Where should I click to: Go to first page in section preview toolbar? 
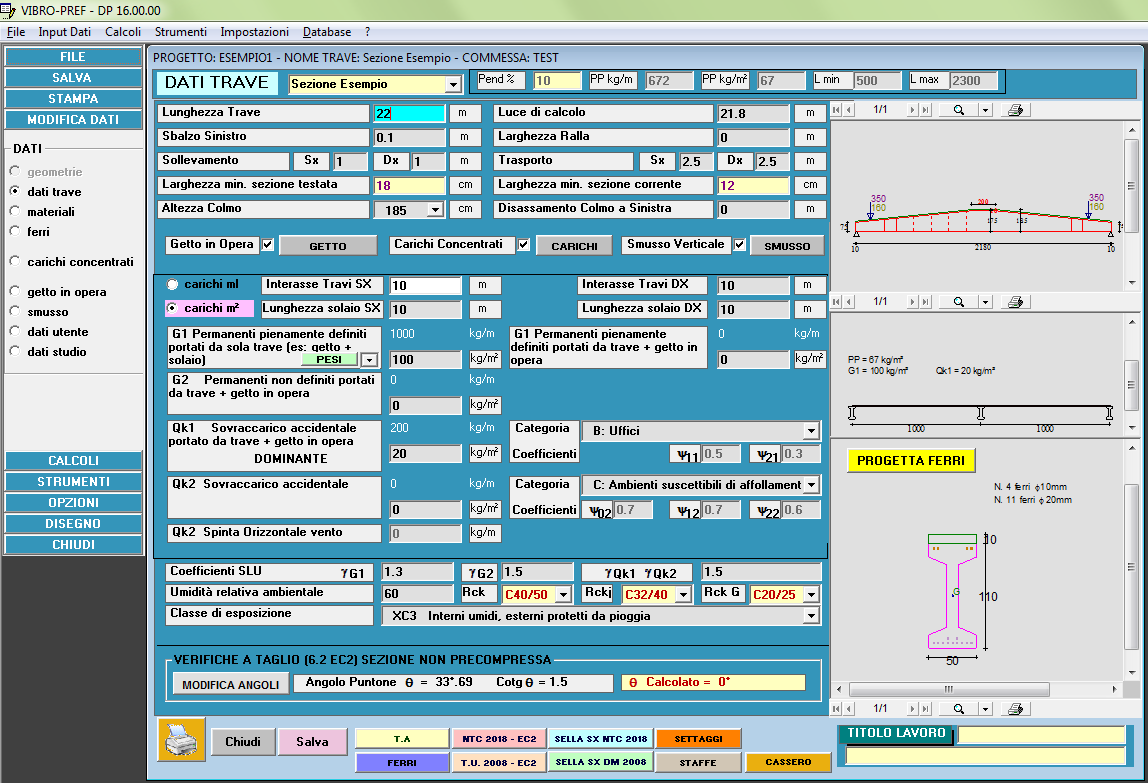837,708
